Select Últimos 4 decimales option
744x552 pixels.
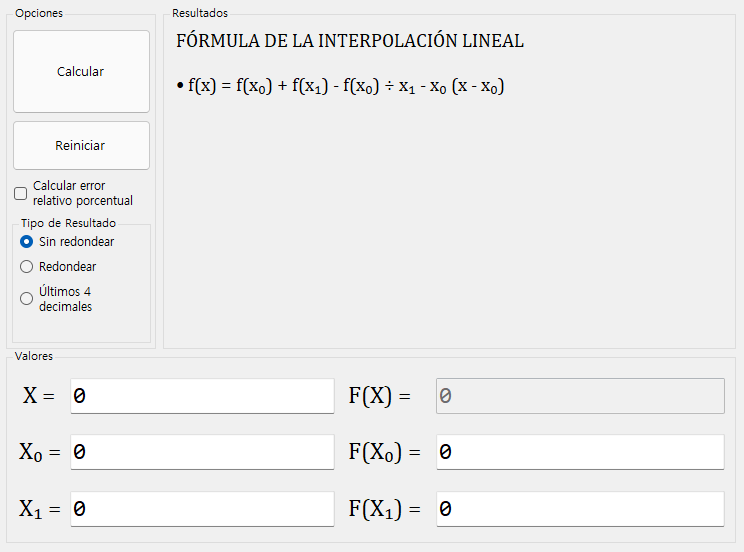(x=27, y=298)
